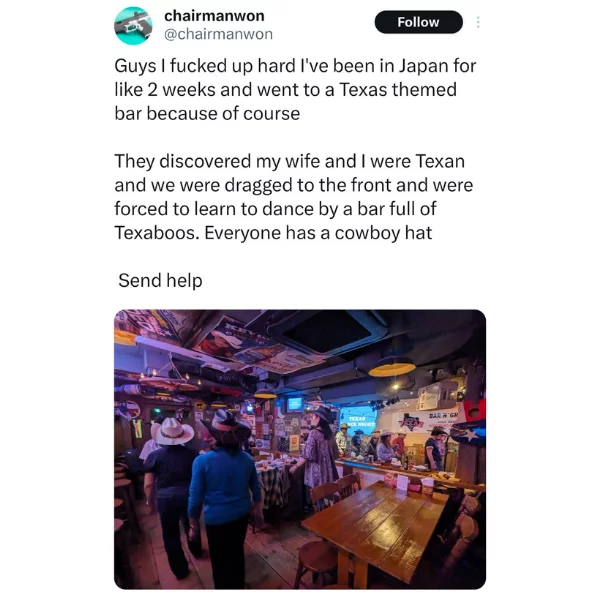
Task: Open chairmanwon's profile avatar
Action: coord(133,26)
